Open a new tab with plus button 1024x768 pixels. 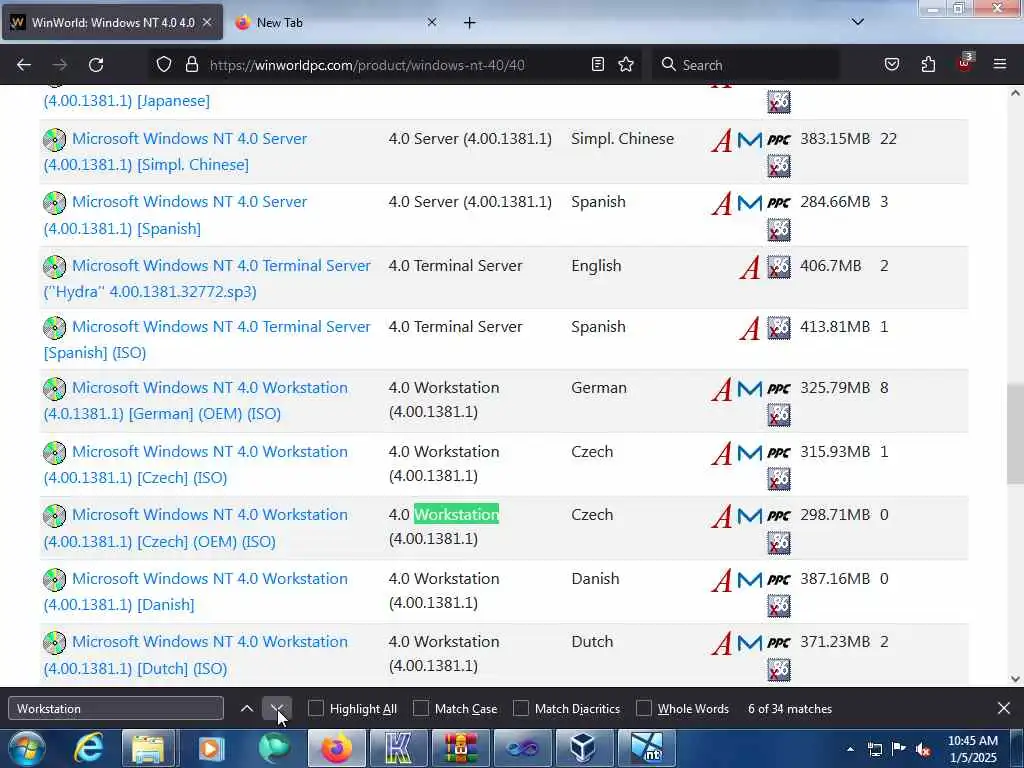[470, 23]
